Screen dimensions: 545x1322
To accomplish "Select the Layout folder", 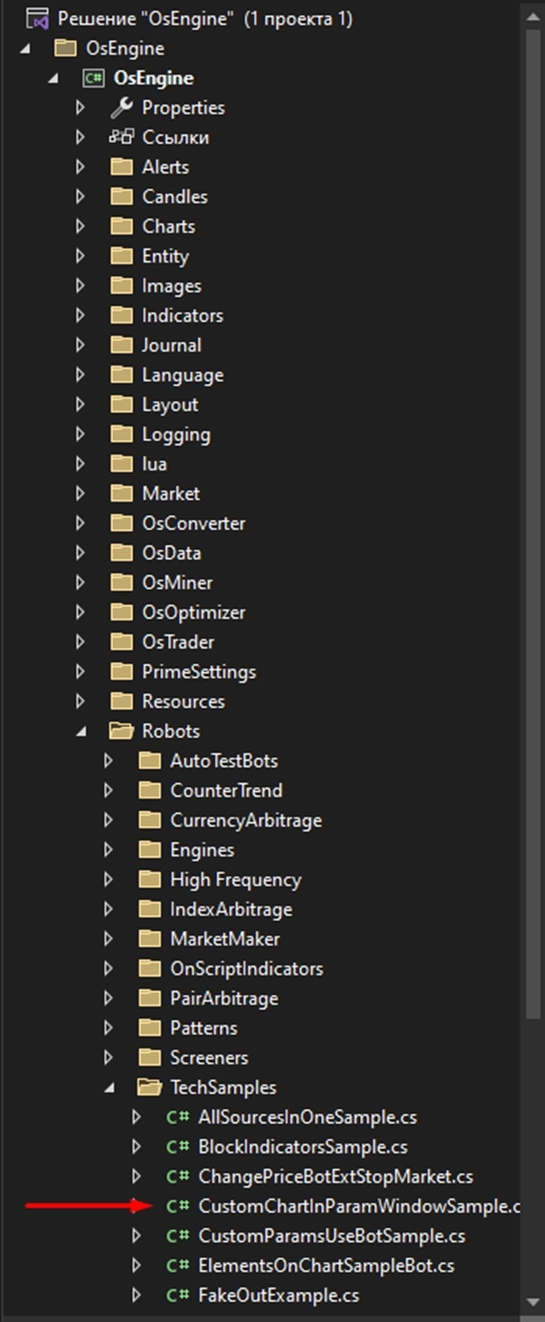I will click(170, 404).
